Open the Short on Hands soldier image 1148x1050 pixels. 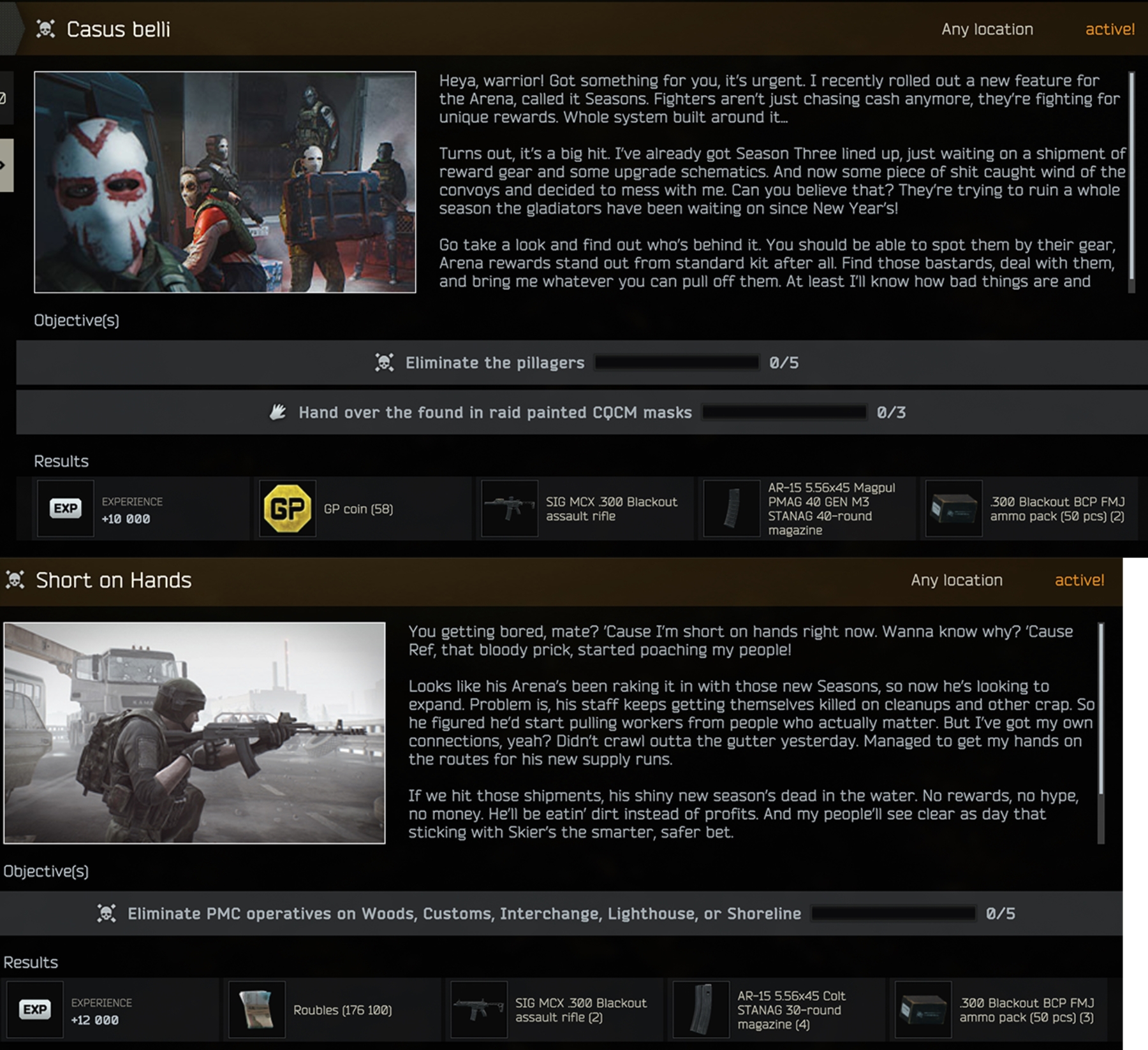[x=195, y=733]
